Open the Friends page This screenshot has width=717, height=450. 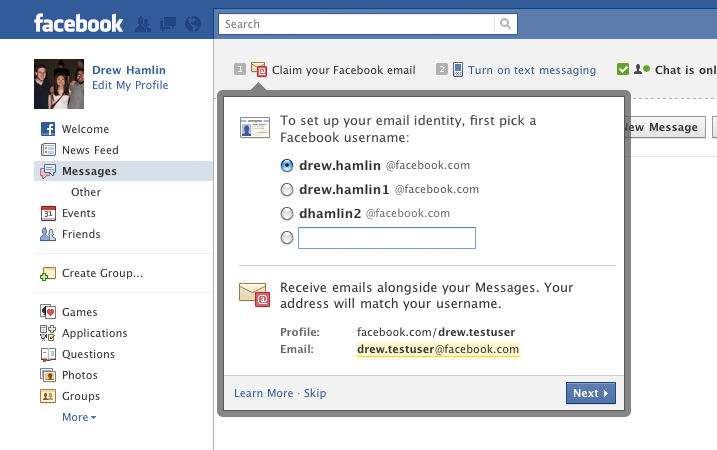(x=81, y=234)
